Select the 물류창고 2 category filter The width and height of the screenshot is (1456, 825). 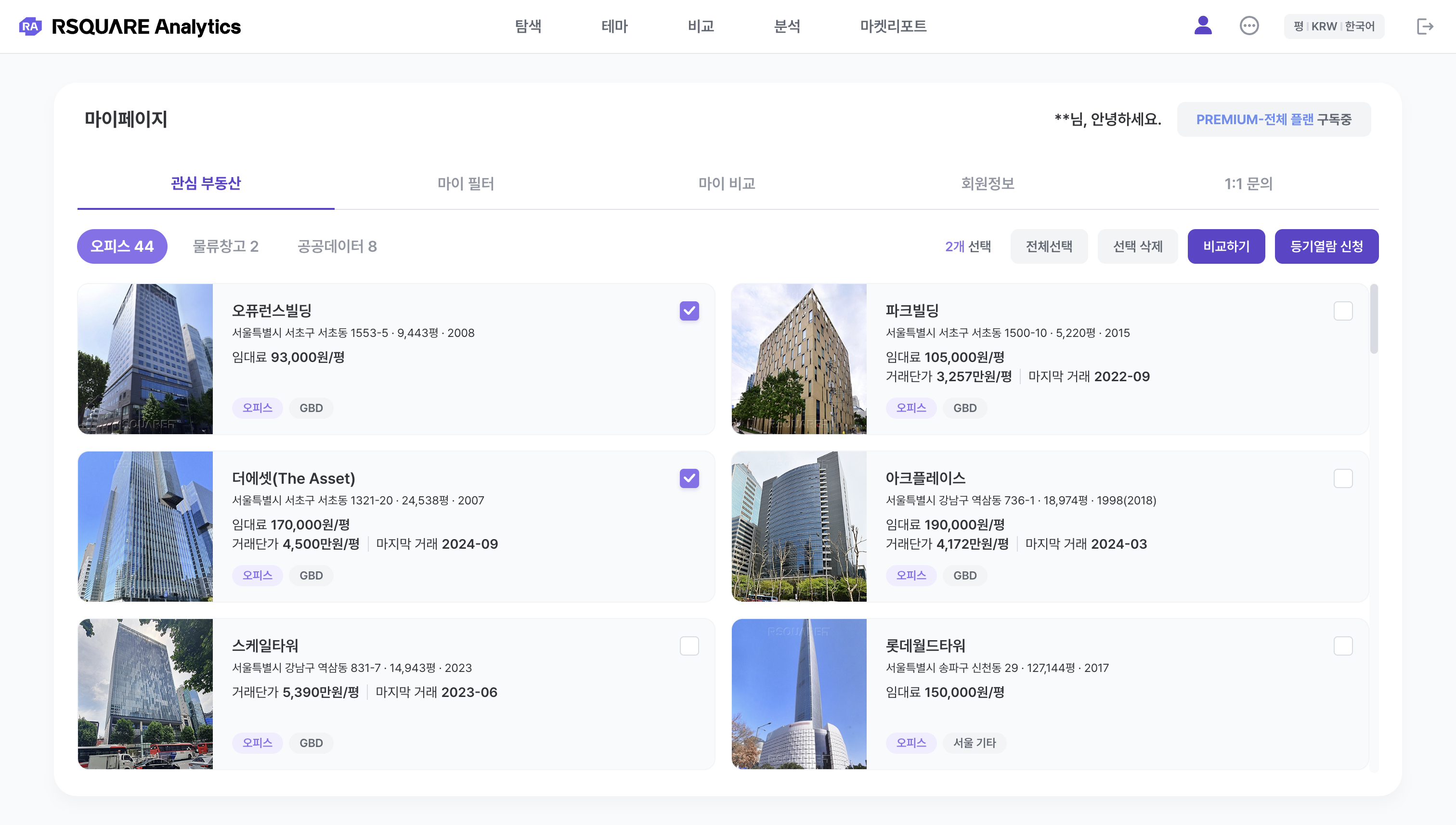pos(225,246)
